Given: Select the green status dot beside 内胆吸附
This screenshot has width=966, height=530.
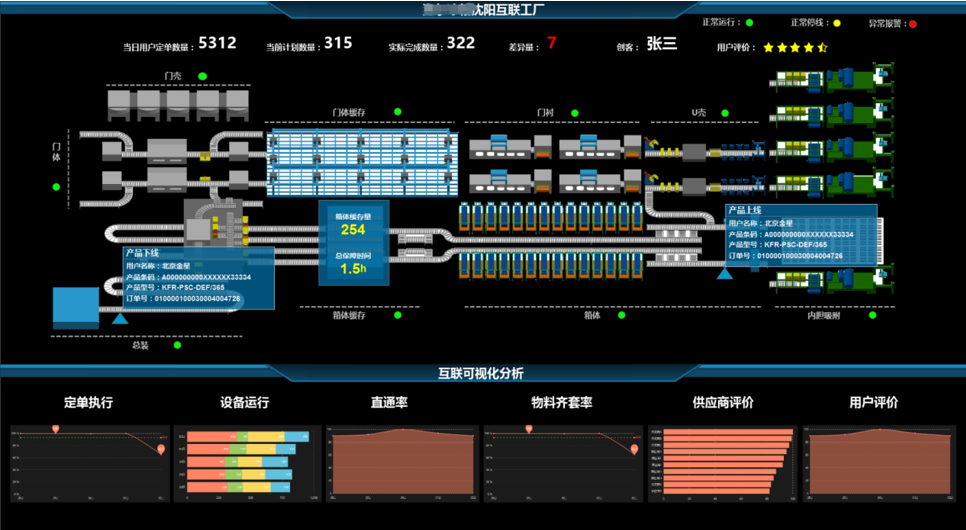Looking at the screenshot, I should (872, 315).
